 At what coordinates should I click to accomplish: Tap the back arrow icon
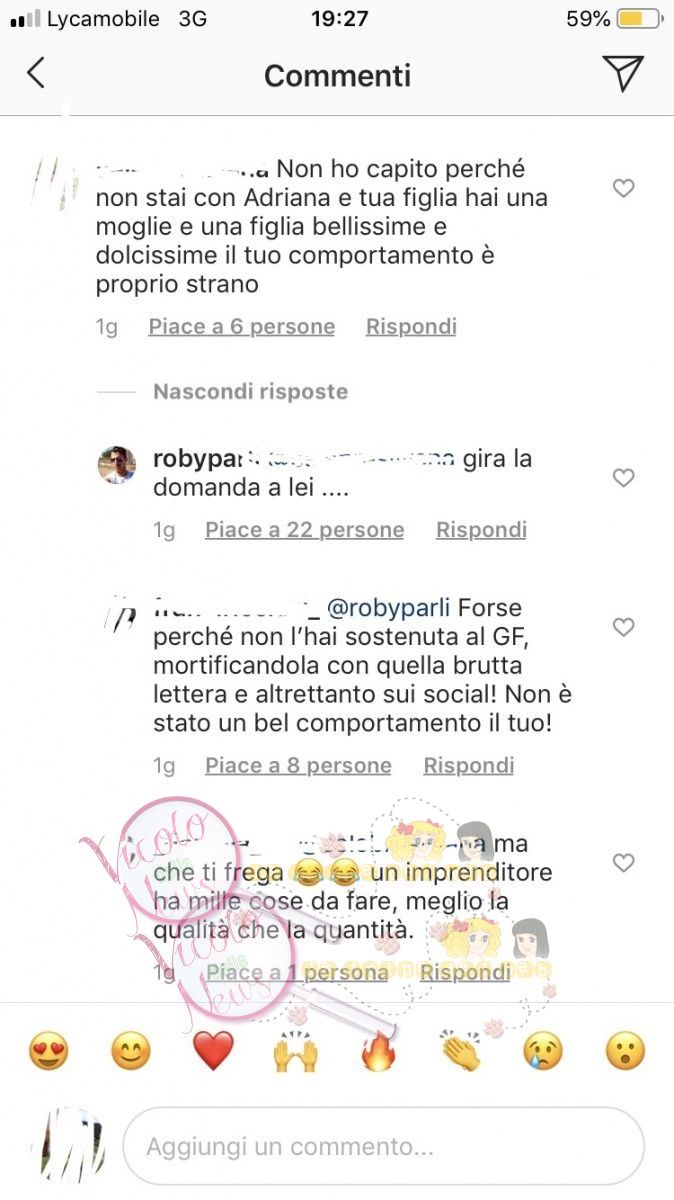tap(36, 73)
